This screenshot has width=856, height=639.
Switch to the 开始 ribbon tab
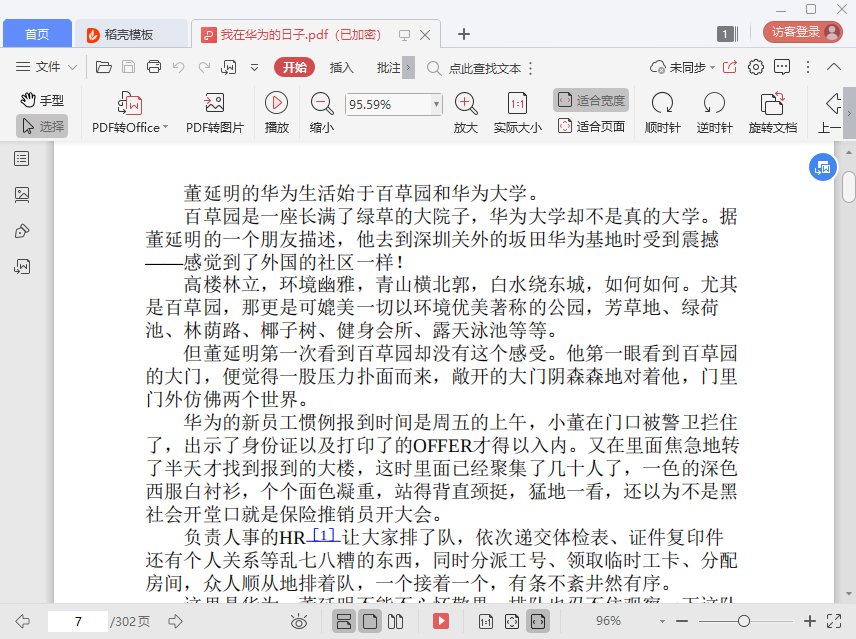coord(294,67)
